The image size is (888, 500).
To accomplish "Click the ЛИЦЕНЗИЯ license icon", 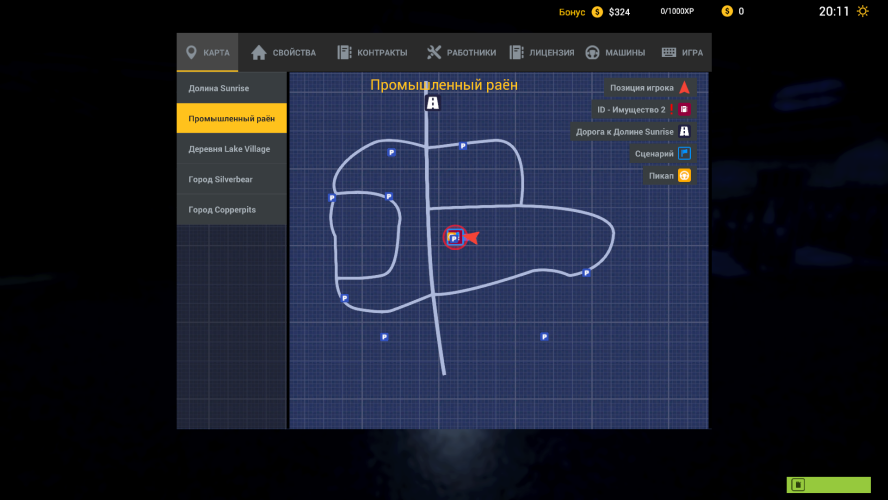I will (517, 53).
